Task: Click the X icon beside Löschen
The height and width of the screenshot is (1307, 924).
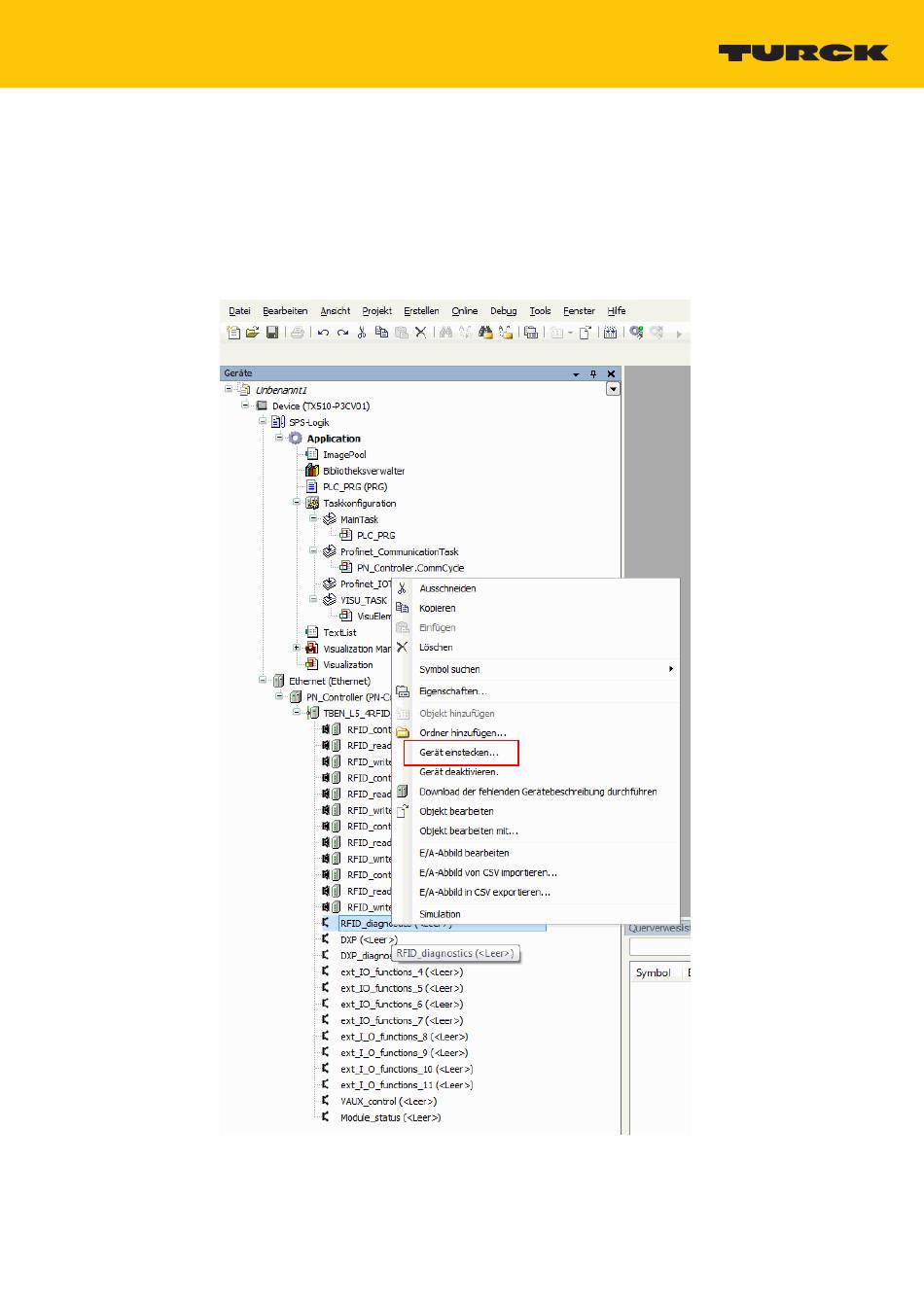Action: (402, 647)
